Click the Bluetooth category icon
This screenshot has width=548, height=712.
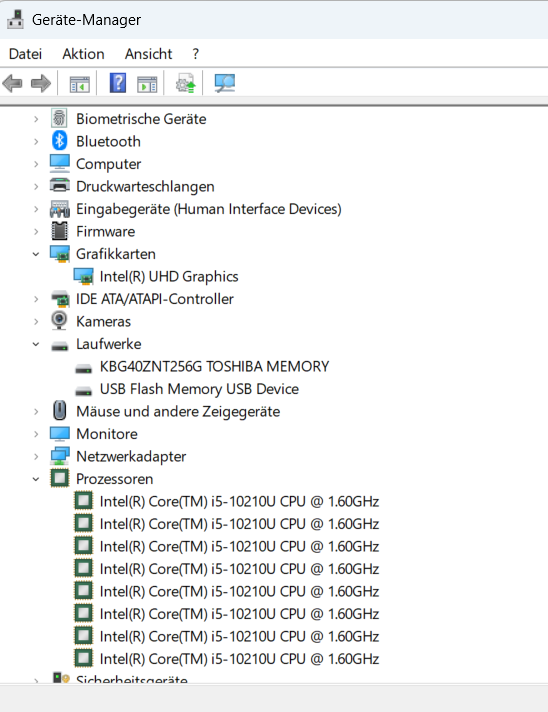tap(59, 141)
